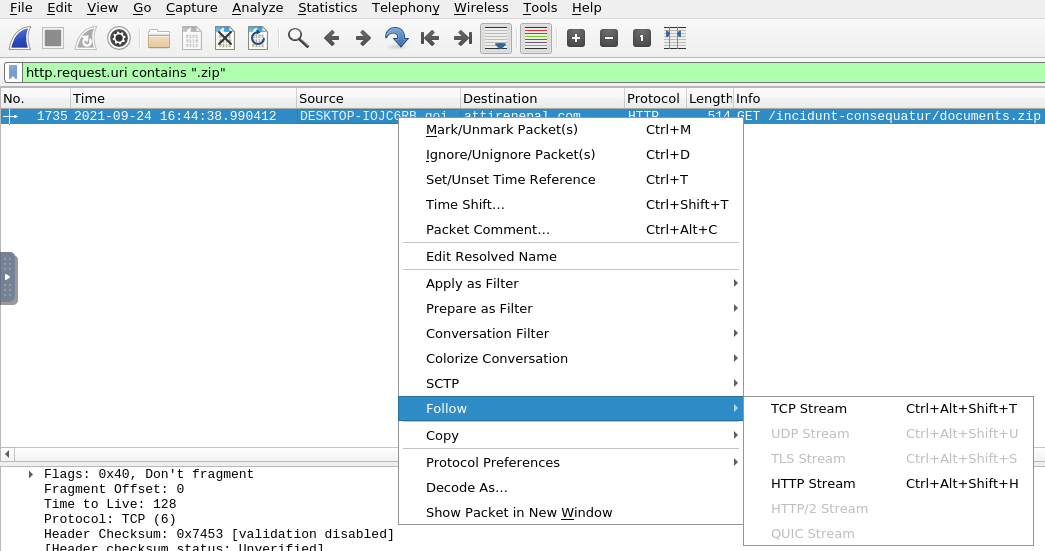Open the Edit menu
This screenshot has height=551, width=1045.
point(59,8)
